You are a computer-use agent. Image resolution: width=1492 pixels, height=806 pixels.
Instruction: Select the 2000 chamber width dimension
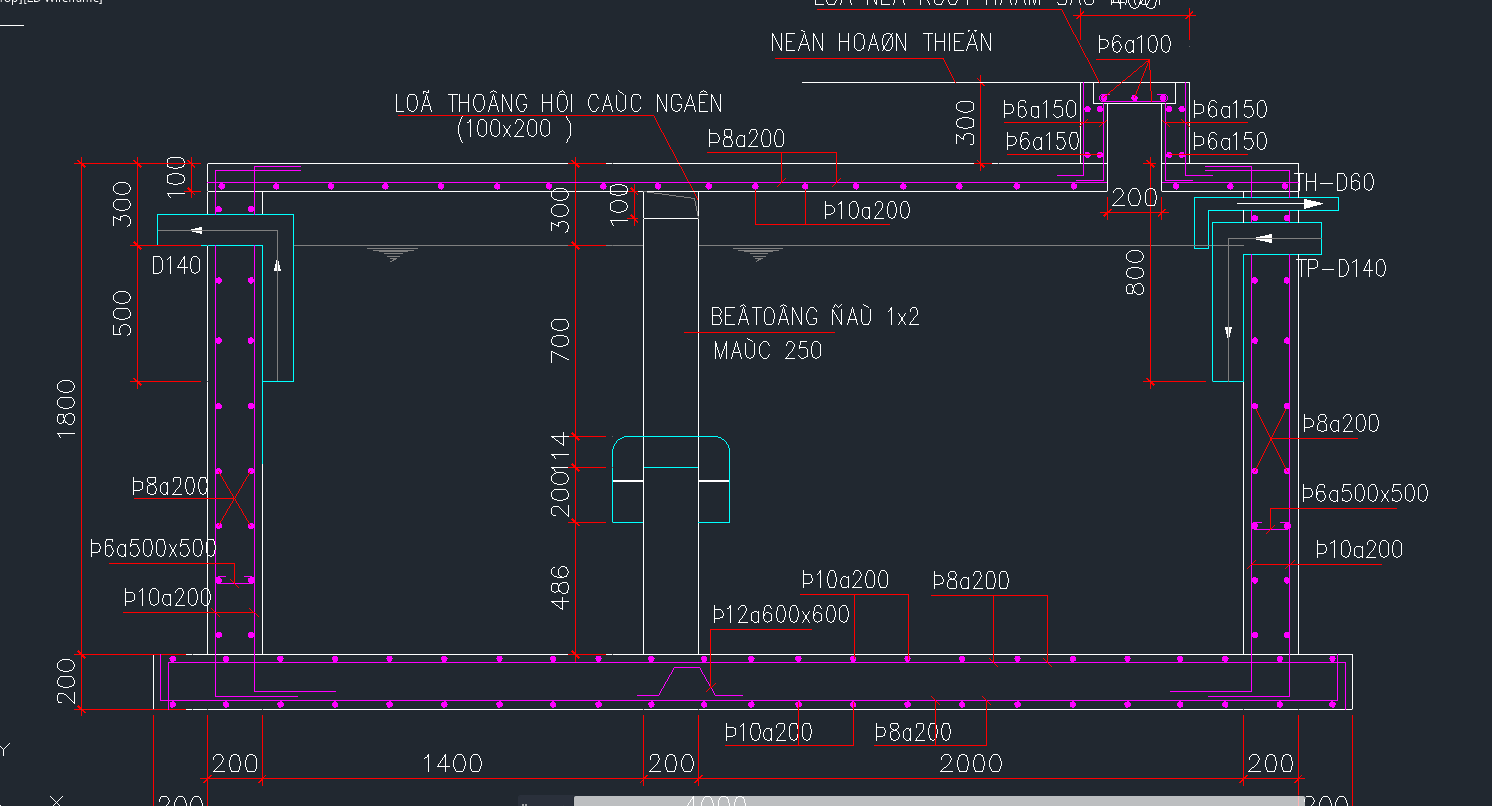970,764
